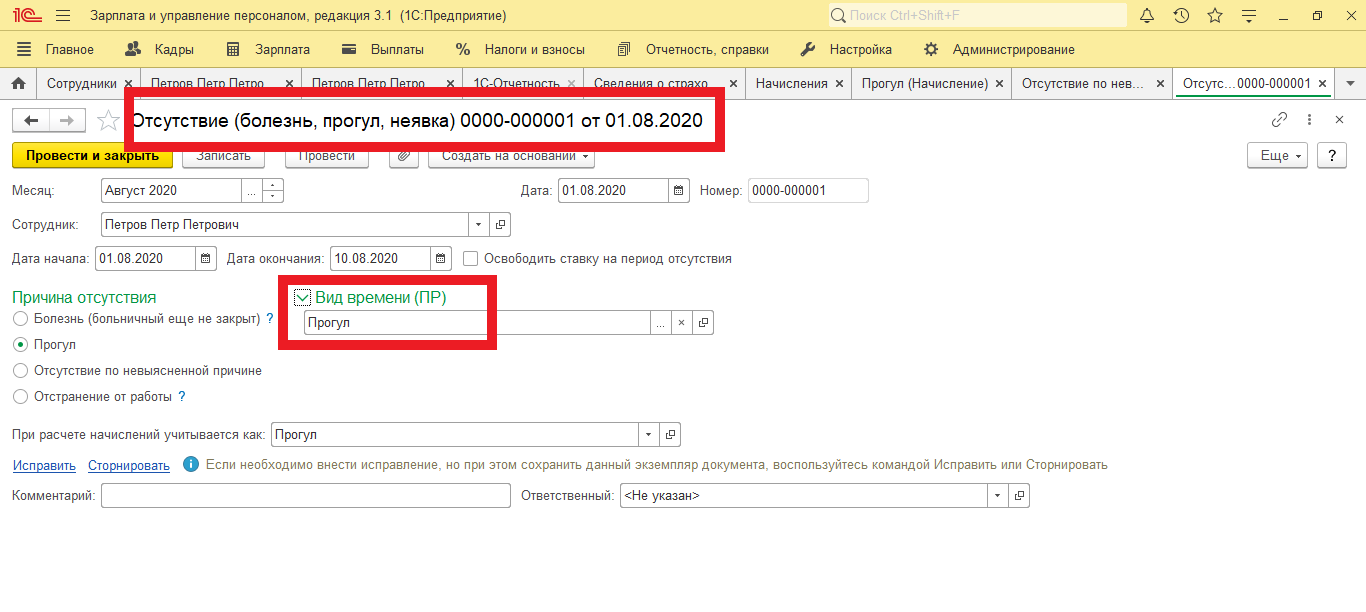Go to home via the house icon
The width and height of the screenshot is (1366, 612).
coord(17,83)
